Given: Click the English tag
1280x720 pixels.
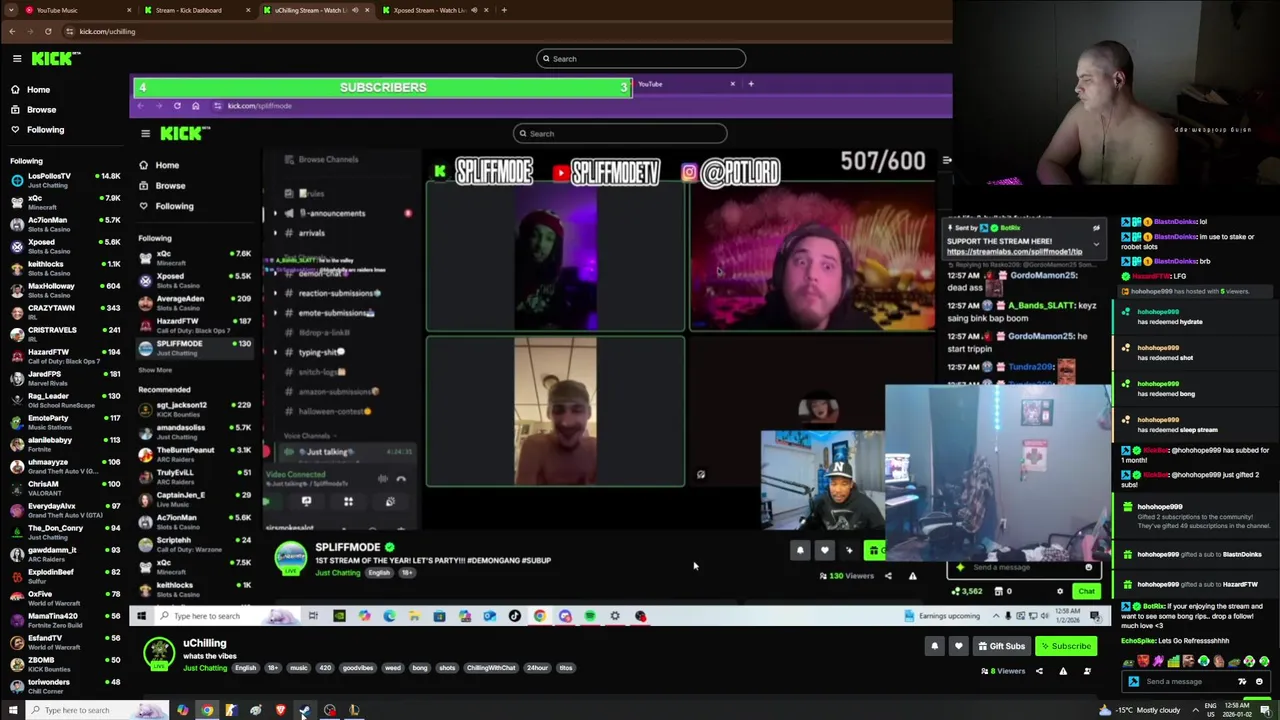Looking at the screenshot, I should (x=245, y=668).
